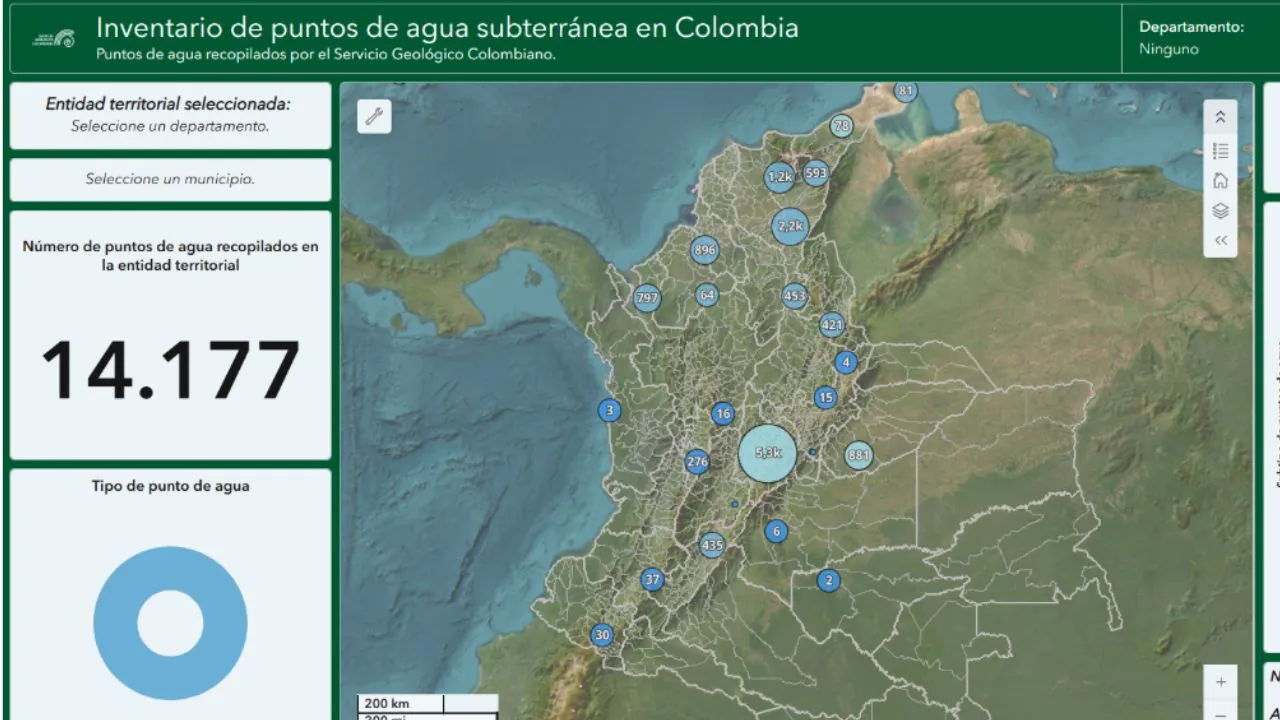The height and width of the screenshot is (720, 1280).
Task: Open the Departamento selector showing Ninguno
Action: click(x=1200, y=38)
